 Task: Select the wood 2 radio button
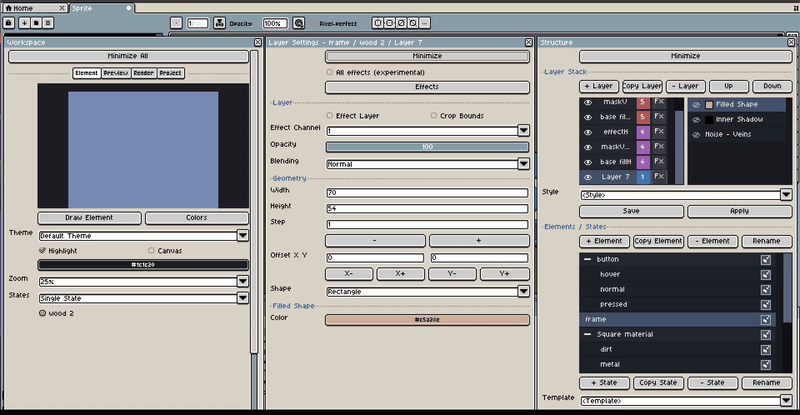click(x=42, y=313)
